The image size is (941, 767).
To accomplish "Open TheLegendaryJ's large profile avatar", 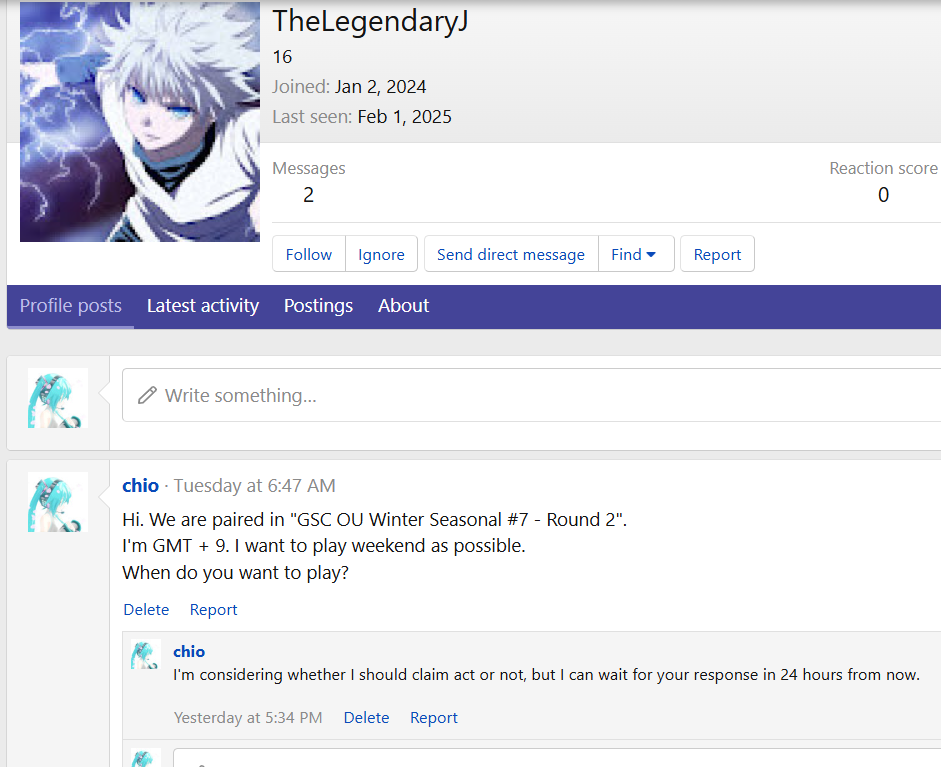I will coord(140,121).
